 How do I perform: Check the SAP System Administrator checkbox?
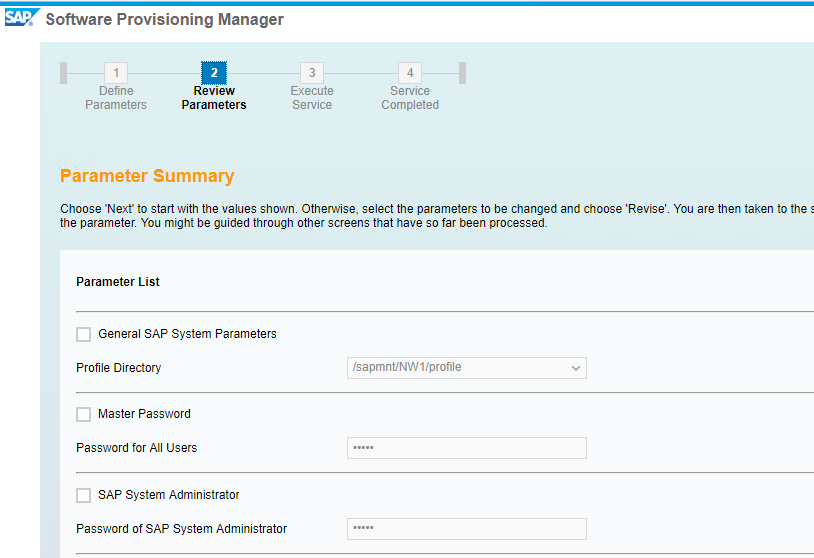[x=84, y=495]
